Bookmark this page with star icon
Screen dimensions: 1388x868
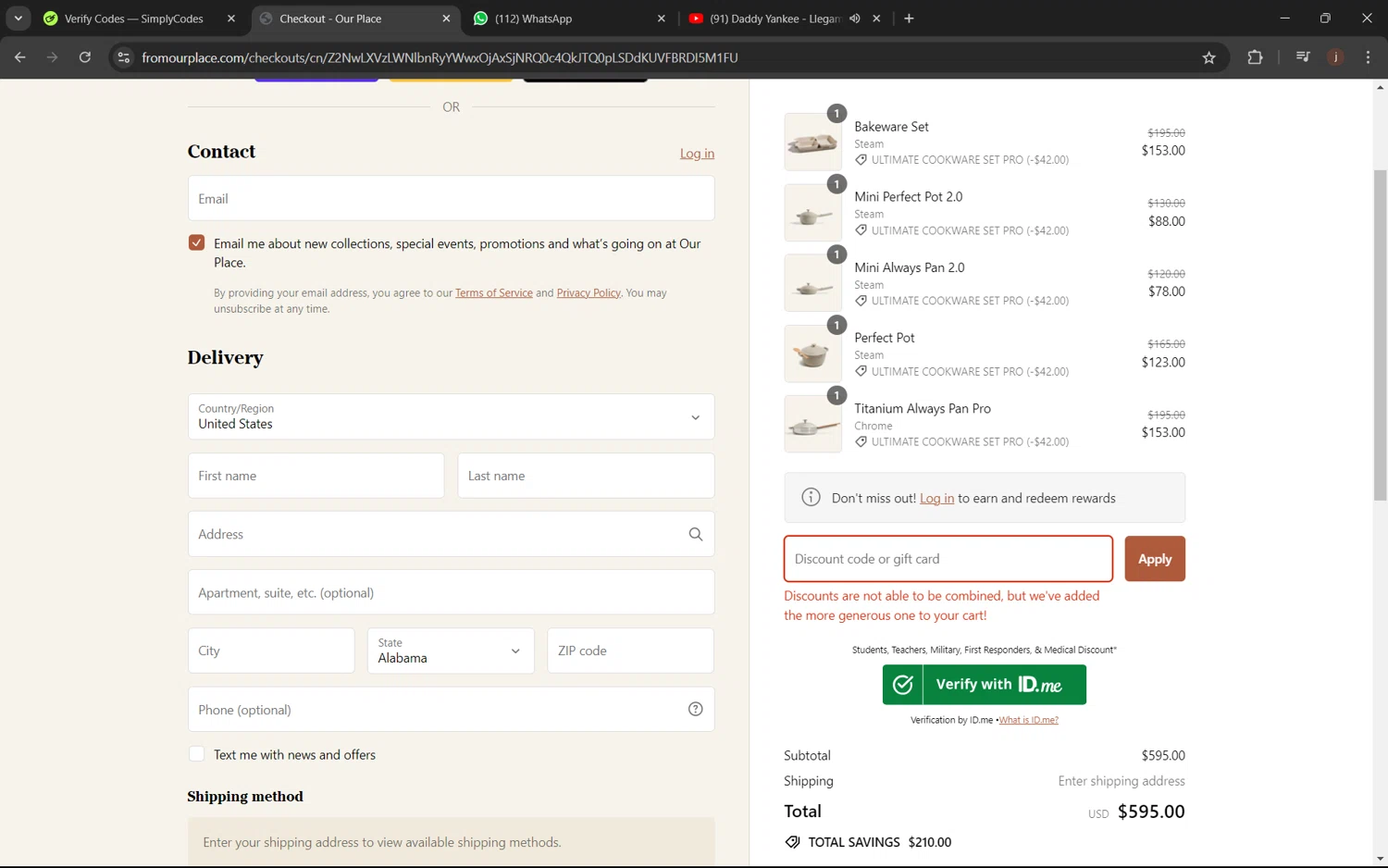coord(1208,57)
